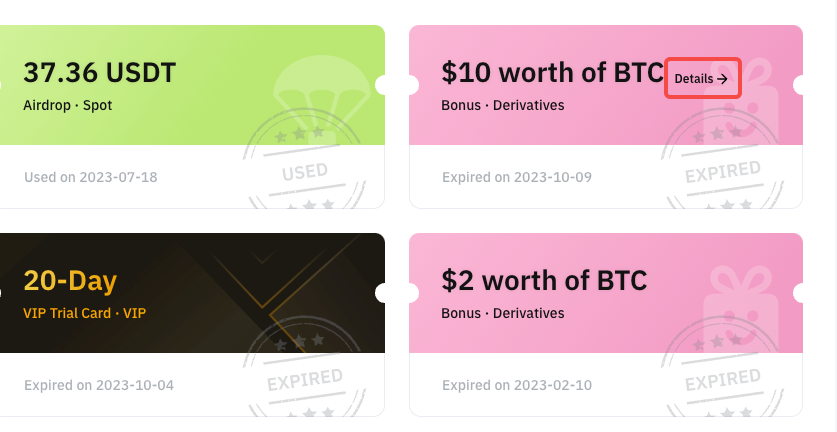
Task: Select the "$10 worth of BTC" heading
Action: (552, 73)
